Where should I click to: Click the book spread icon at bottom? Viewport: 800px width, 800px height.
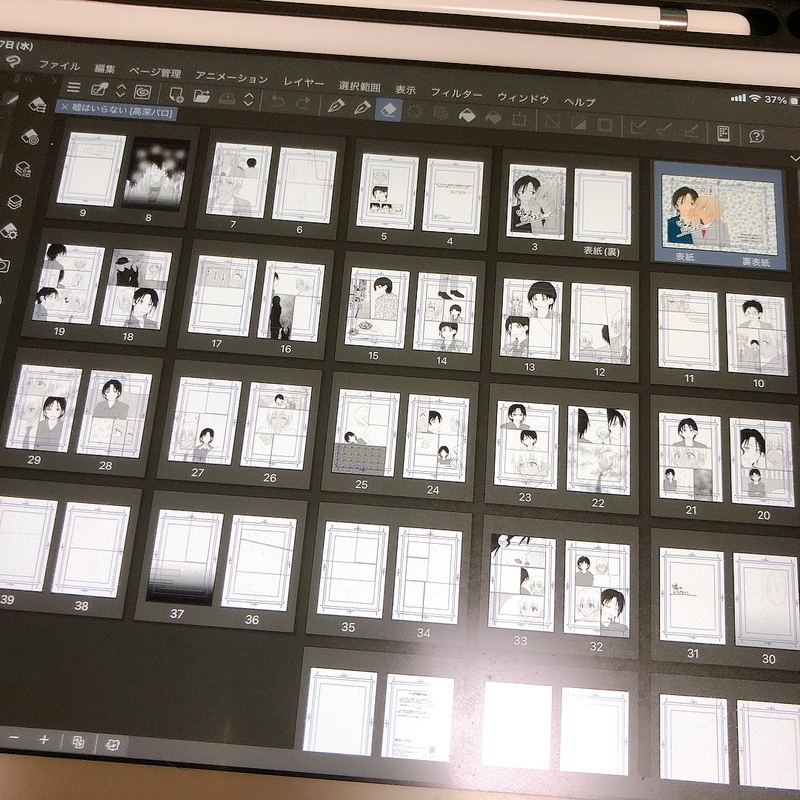pos(112,744)
